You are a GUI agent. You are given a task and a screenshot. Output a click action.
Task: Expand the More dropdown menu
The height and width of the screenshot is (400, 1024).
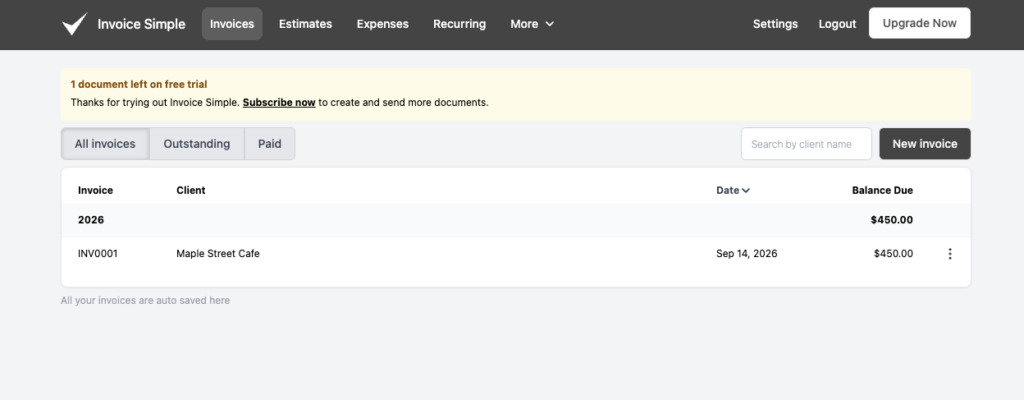point(532,24)
